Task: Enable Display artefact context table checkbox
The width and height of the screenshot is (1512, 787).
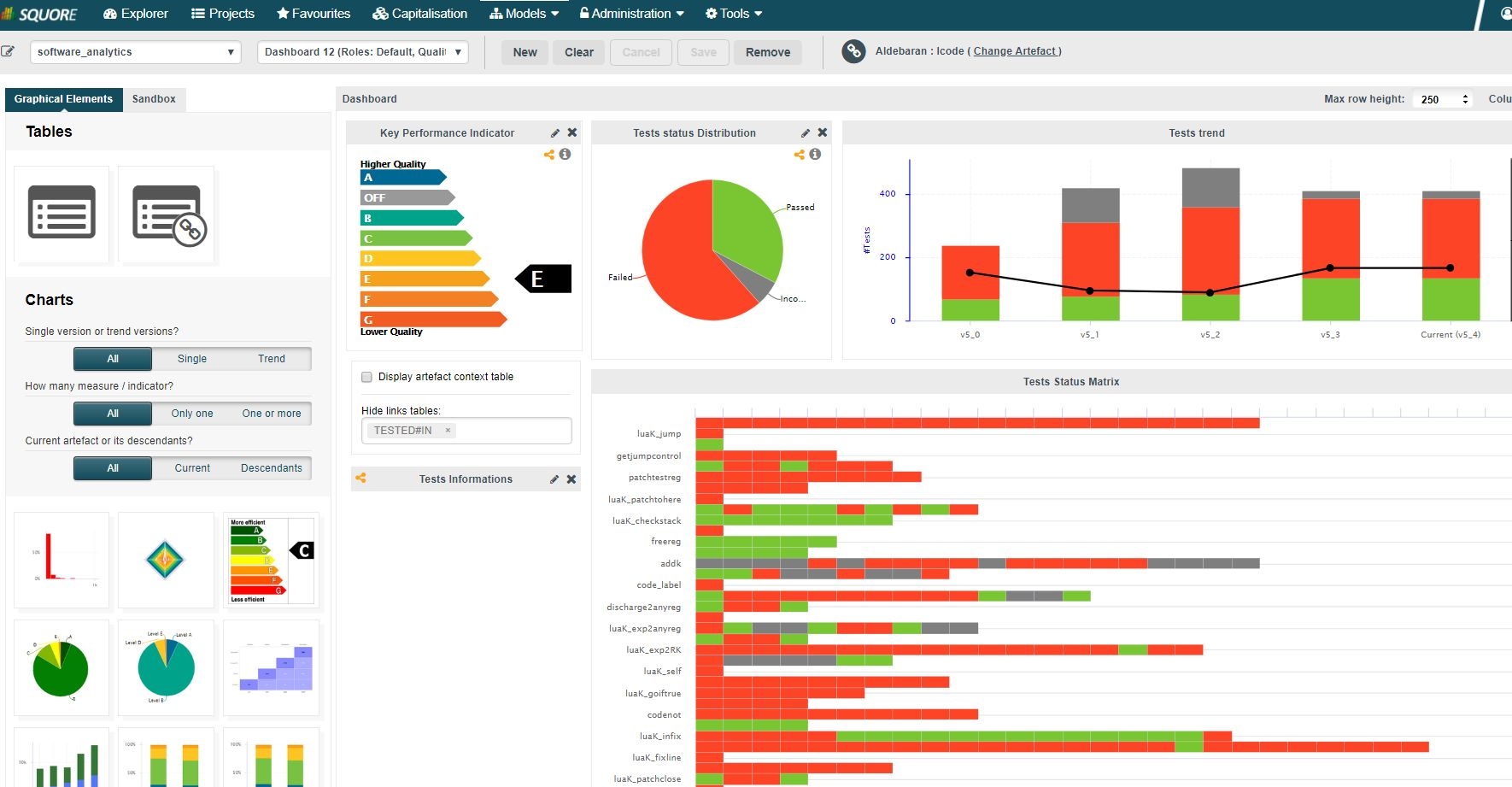Action: tap(367, 377)
